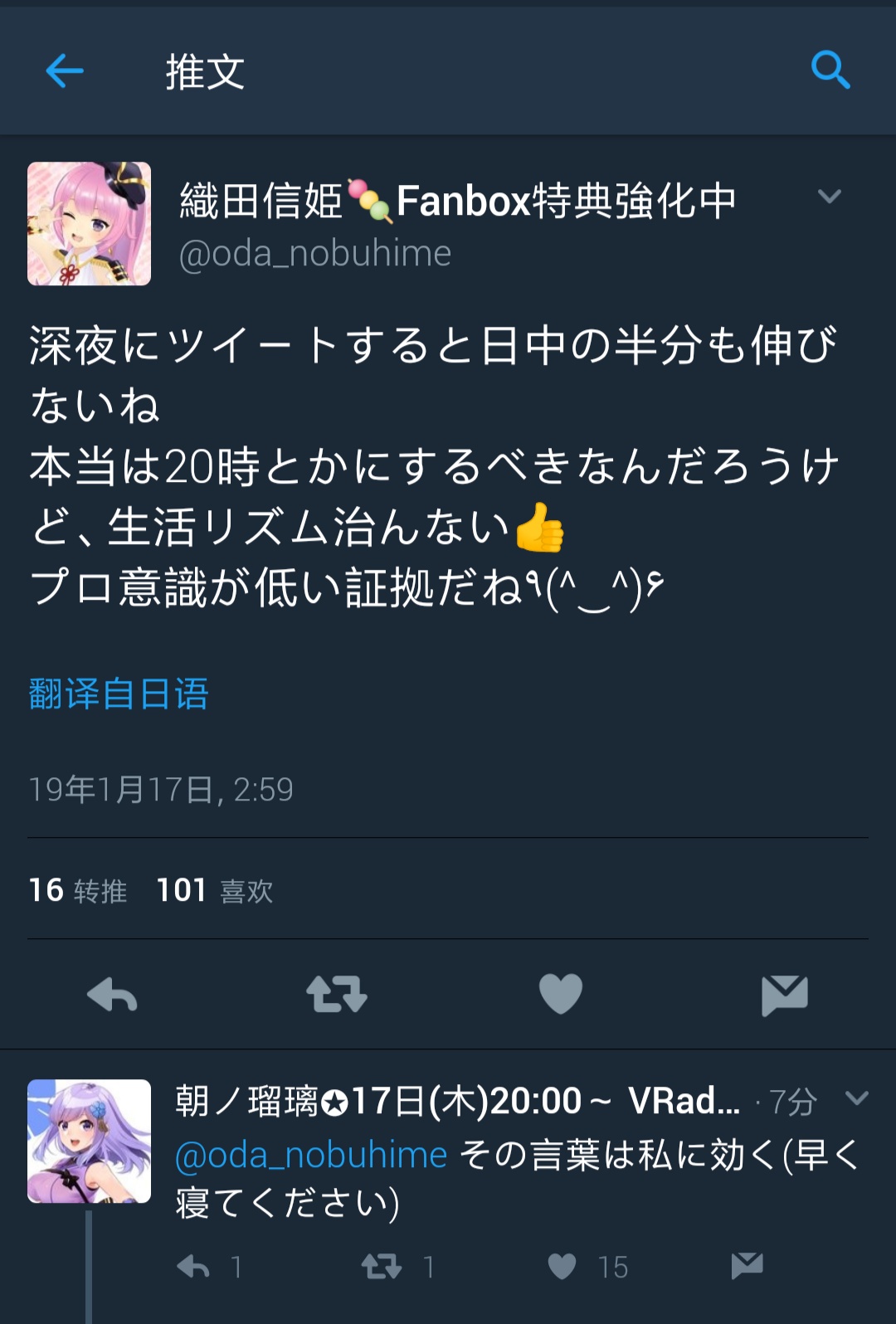Reply to the main tweet
The height and width of the screenshot is (1324, 896).
pos(112,994)
